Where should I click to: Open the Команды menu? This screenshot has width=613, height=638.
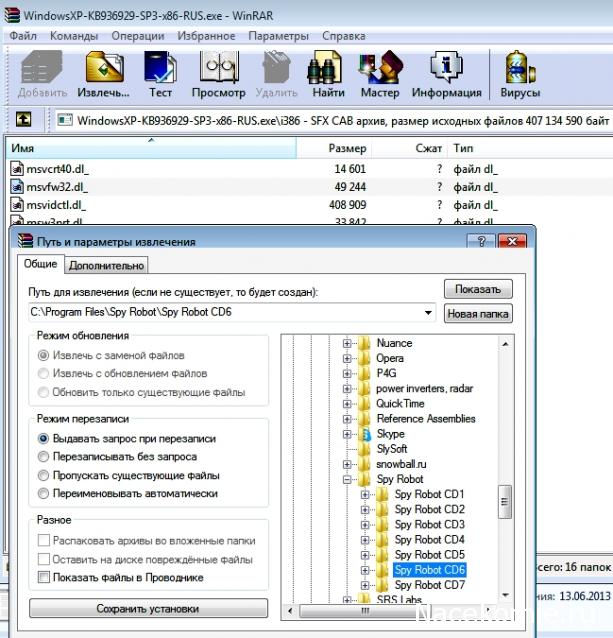point(74,36)
